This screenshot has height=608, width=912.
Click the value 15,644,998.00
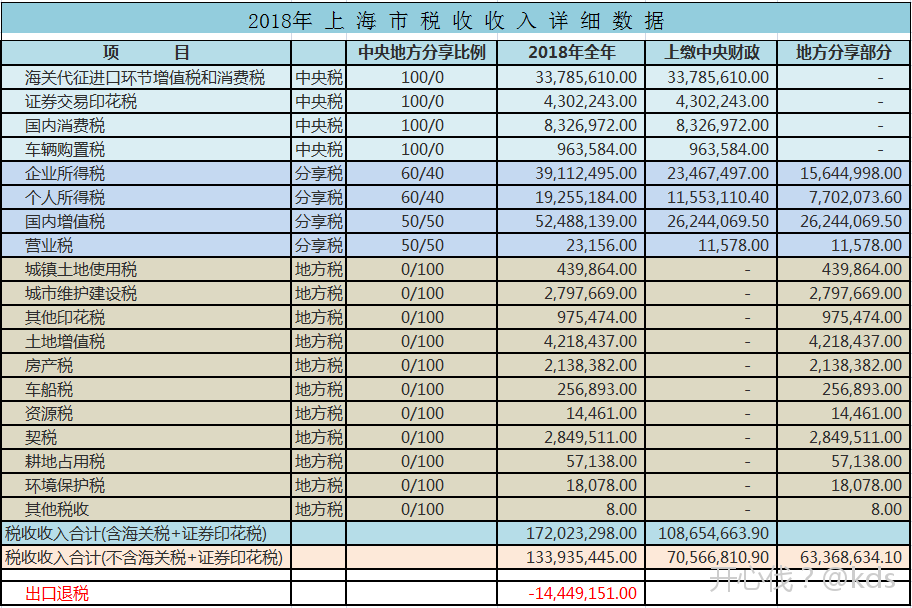[851, 173]
